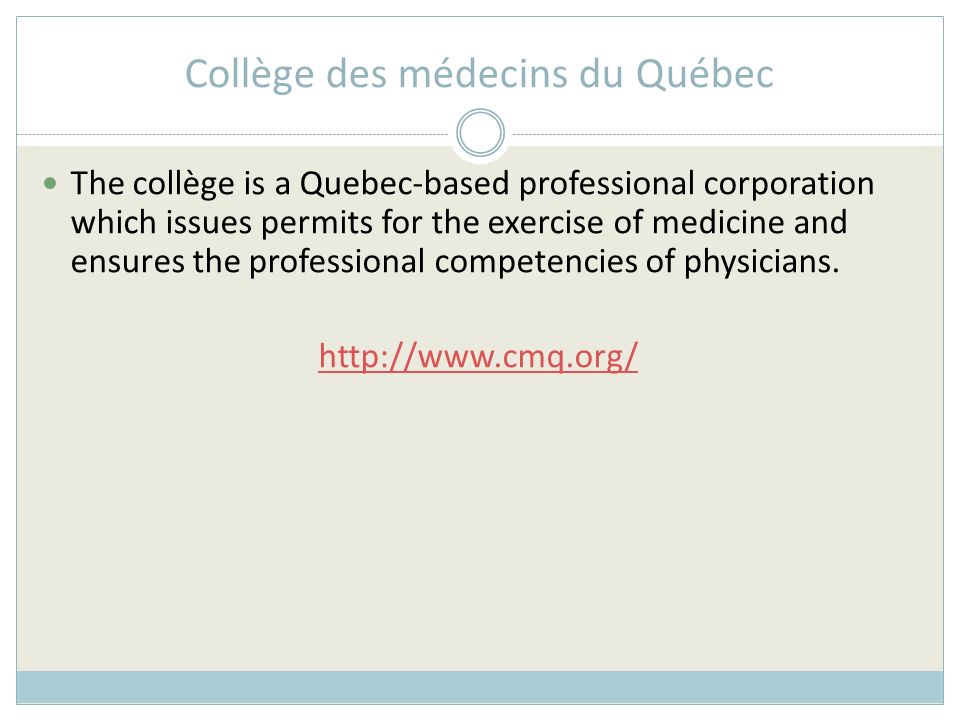Click the word Collège in the title

250,75
